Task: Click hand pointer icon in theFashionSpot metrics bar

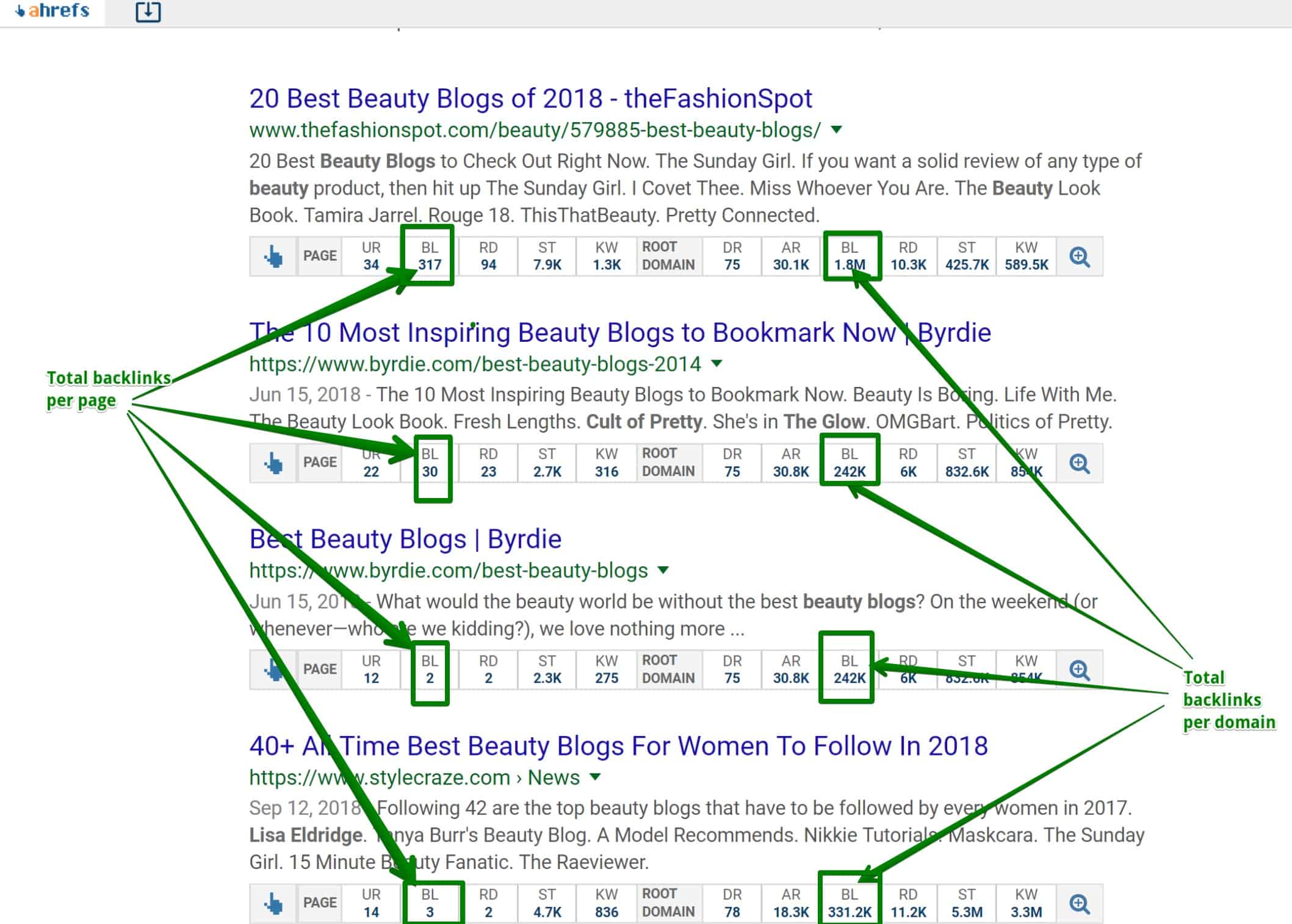Action: click(273, 256)
